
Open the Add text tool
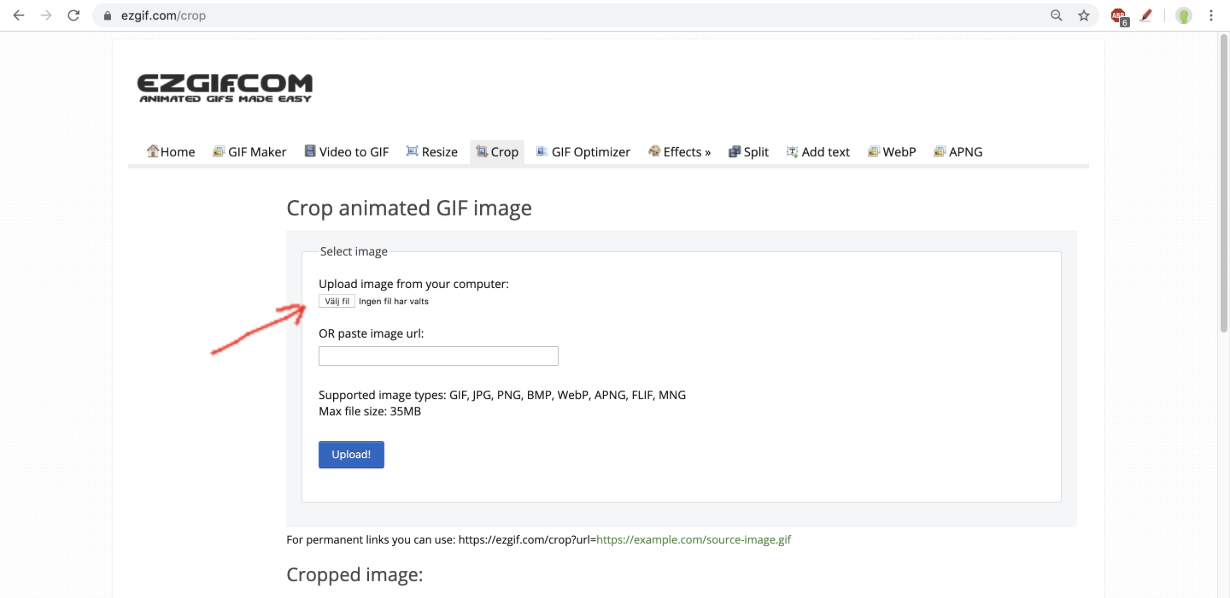[x=818, y=152]
